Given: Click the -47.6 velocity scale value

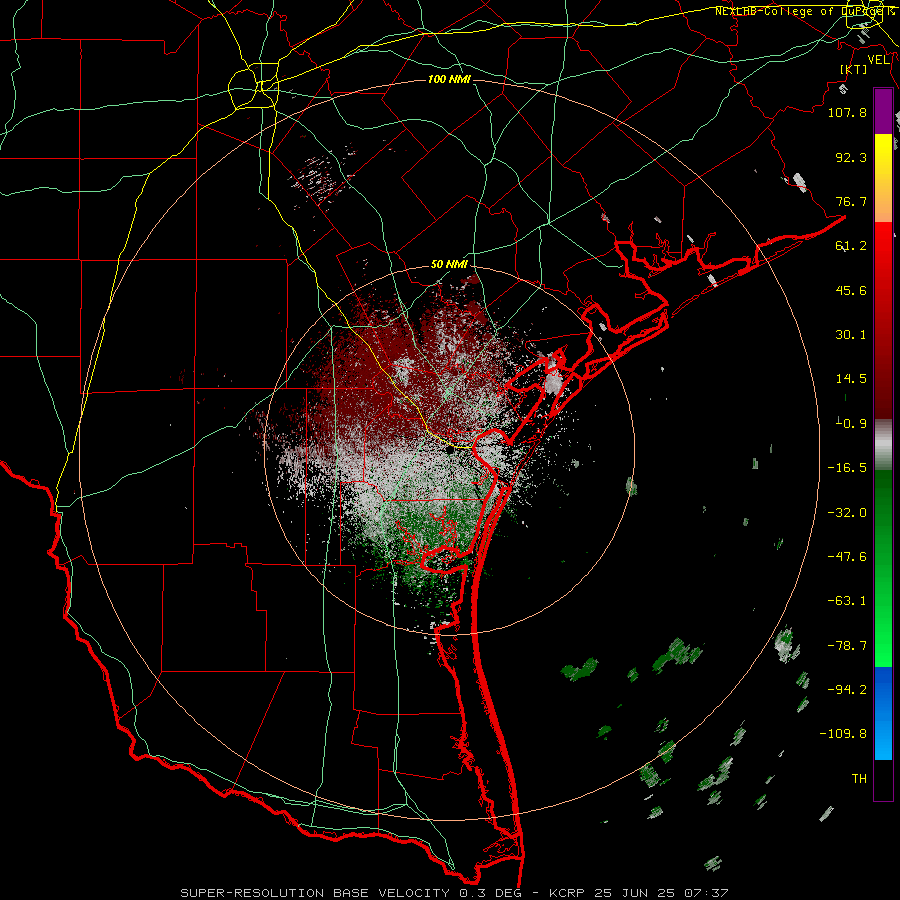Looking at the screenshot, I should coord(847,557).
